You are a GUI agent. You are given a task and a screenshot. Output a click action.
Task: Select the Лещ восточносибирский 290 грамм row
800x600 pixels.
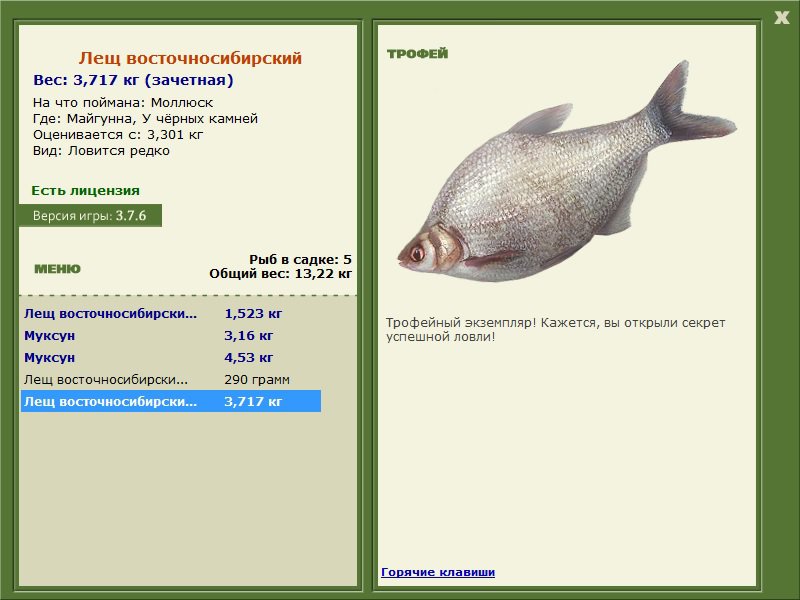[x=171, y=379]
